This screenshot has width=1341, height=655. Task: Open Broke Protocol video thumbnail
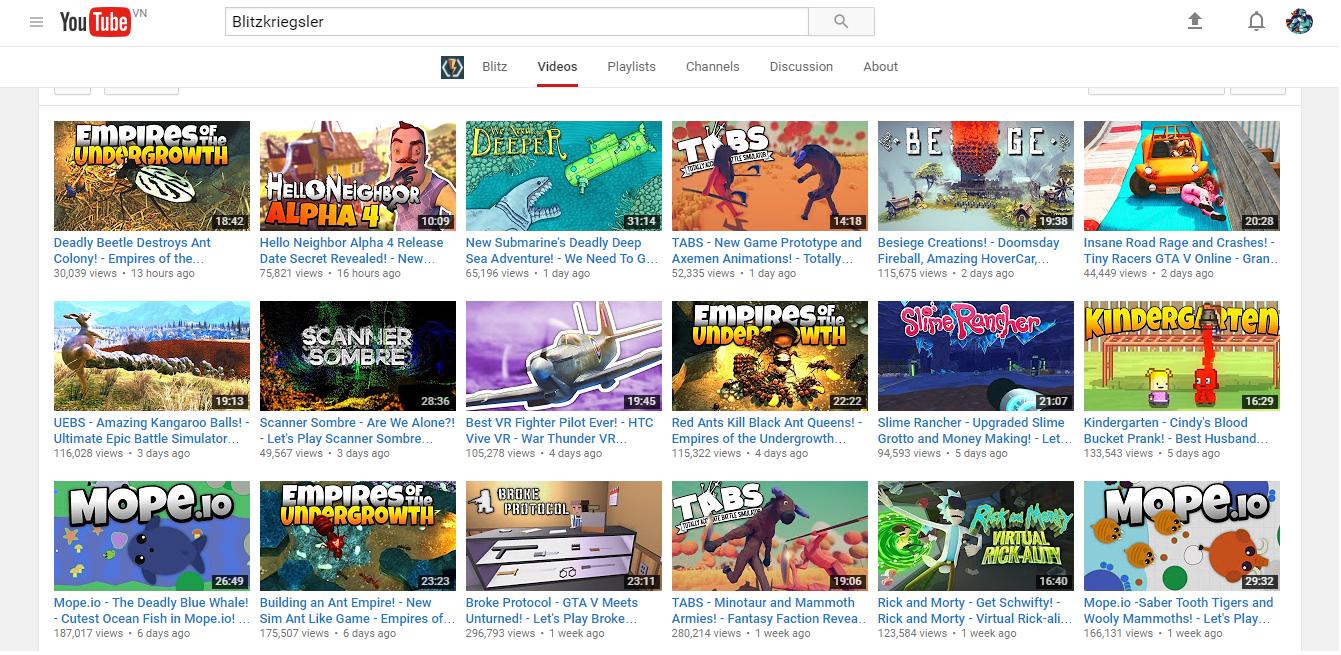[x=564, y=536]
